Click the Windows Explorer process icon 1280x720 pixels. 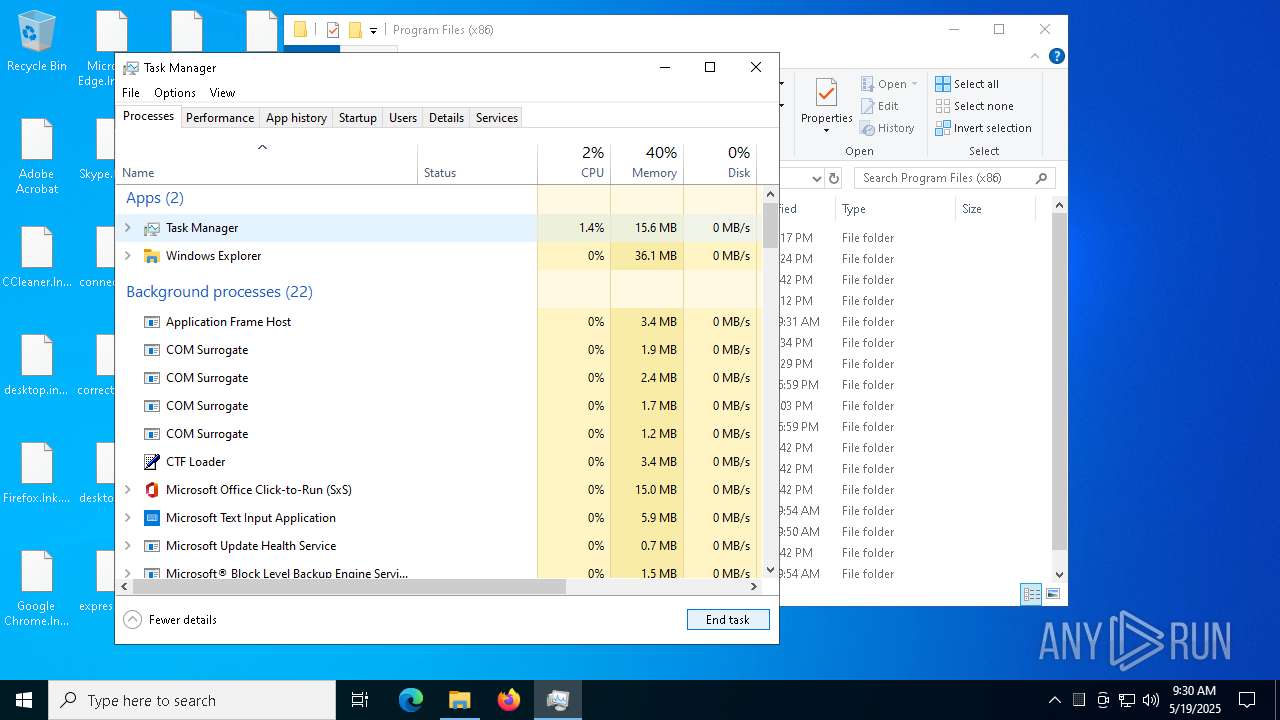coord(152,256)
